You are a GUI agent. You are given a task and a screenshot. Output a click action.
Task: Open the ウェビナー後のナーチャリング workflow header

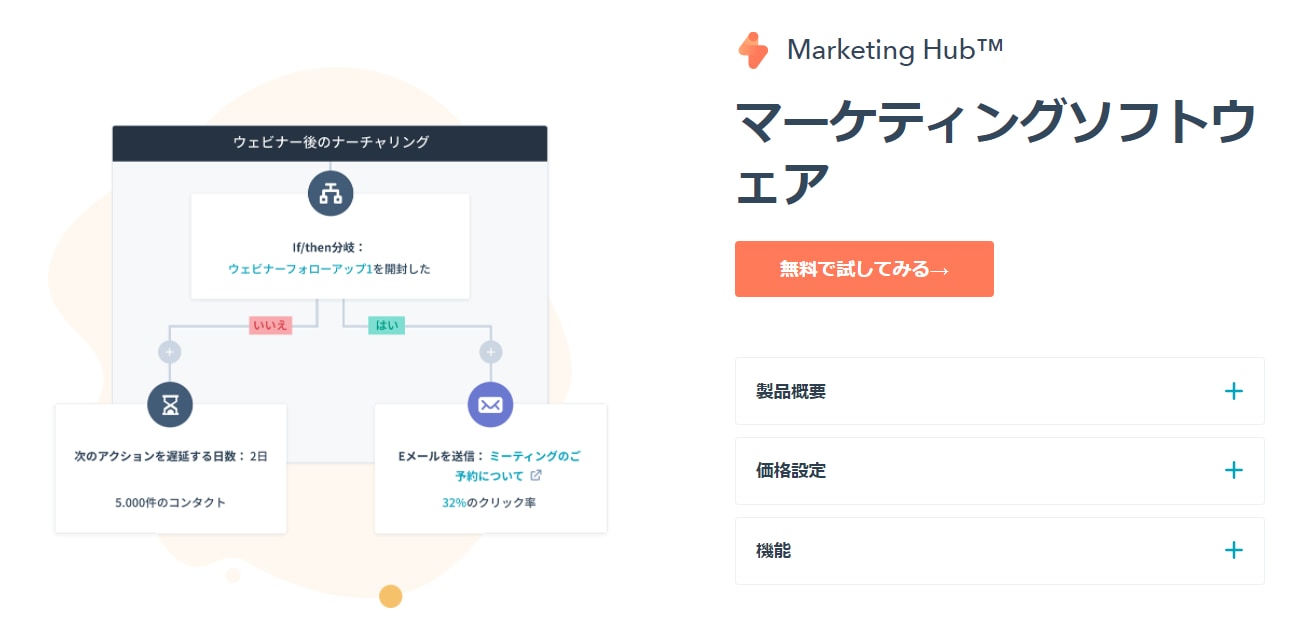pyautogui.click(x=330, y=142)
